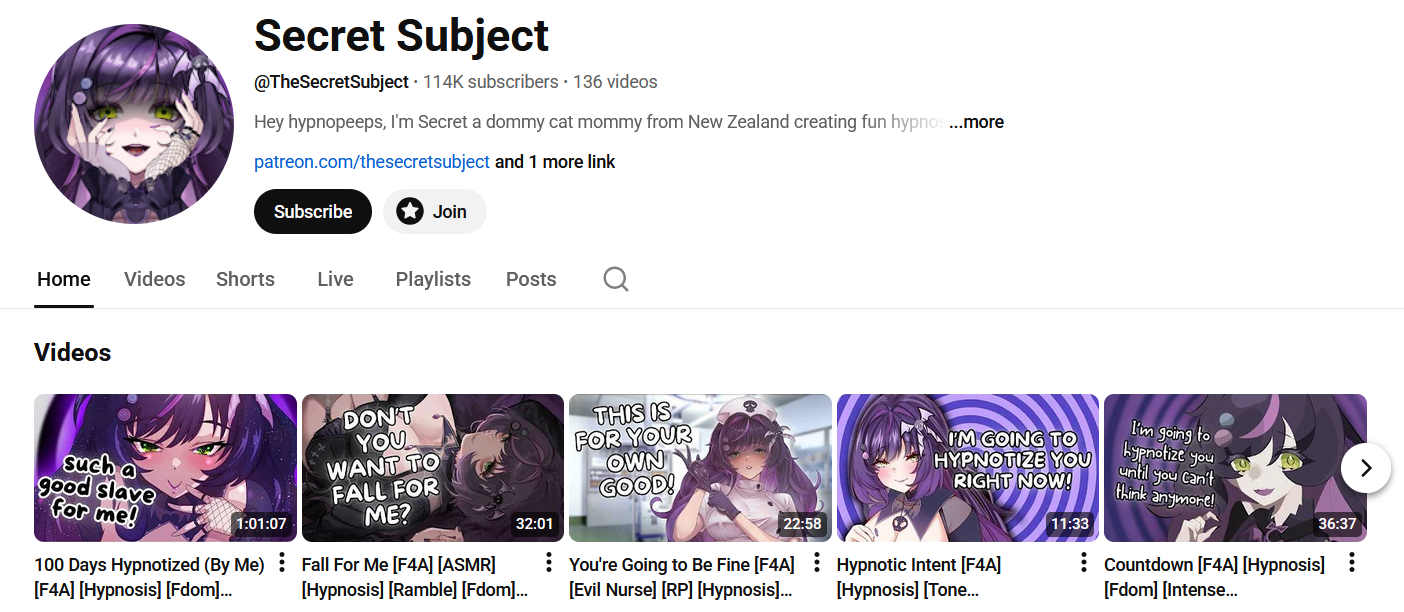Switch to the Videos tab
Image resolution: width=1404 pixels, height=612 pixels.
(x=154, y=279)
